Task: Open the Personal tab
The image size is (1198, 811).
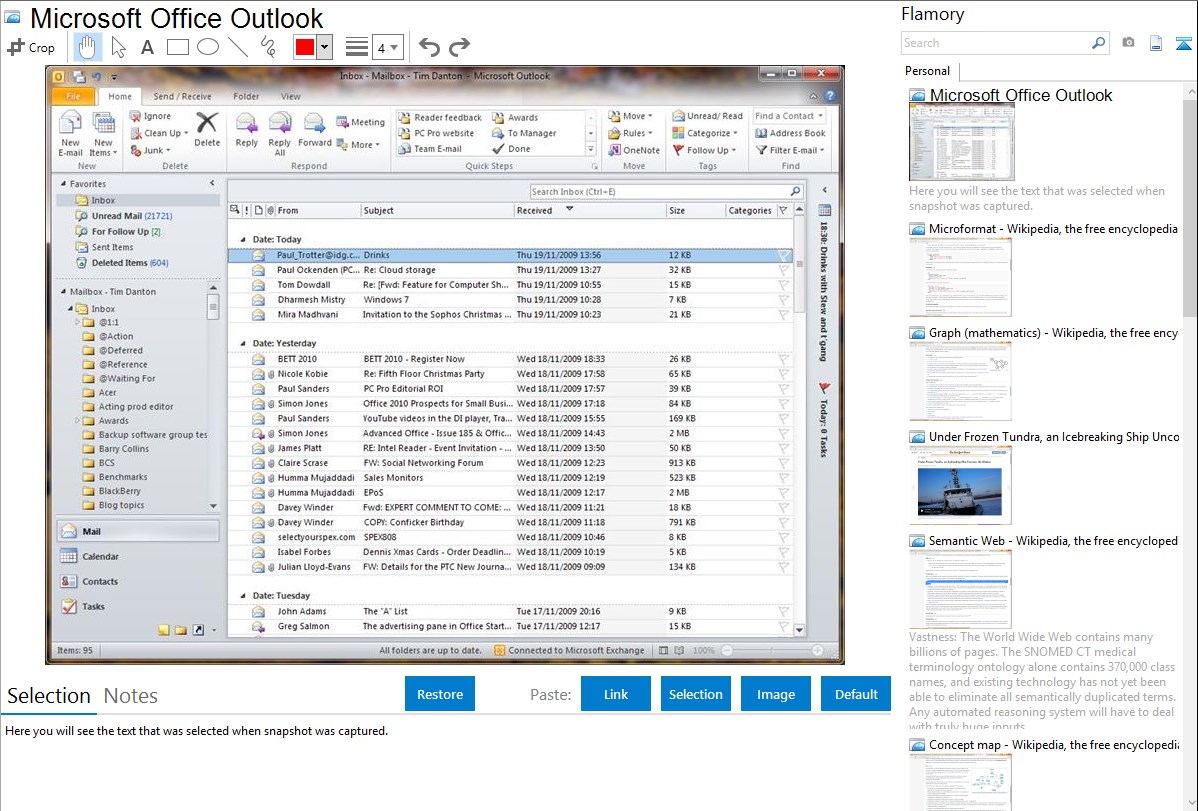Action: coord(927,71)
